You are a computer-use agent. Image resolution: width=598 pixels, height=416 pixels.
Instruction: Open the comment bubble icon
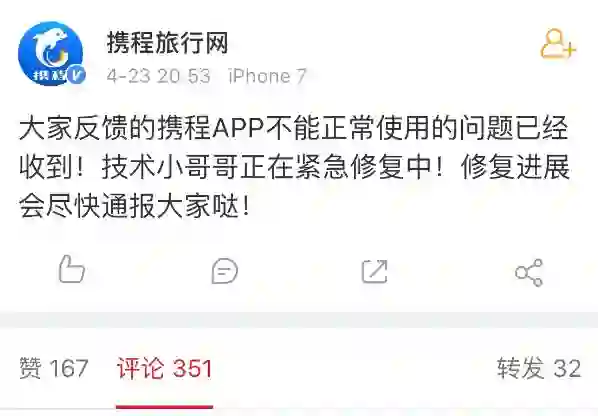point(225,271)
